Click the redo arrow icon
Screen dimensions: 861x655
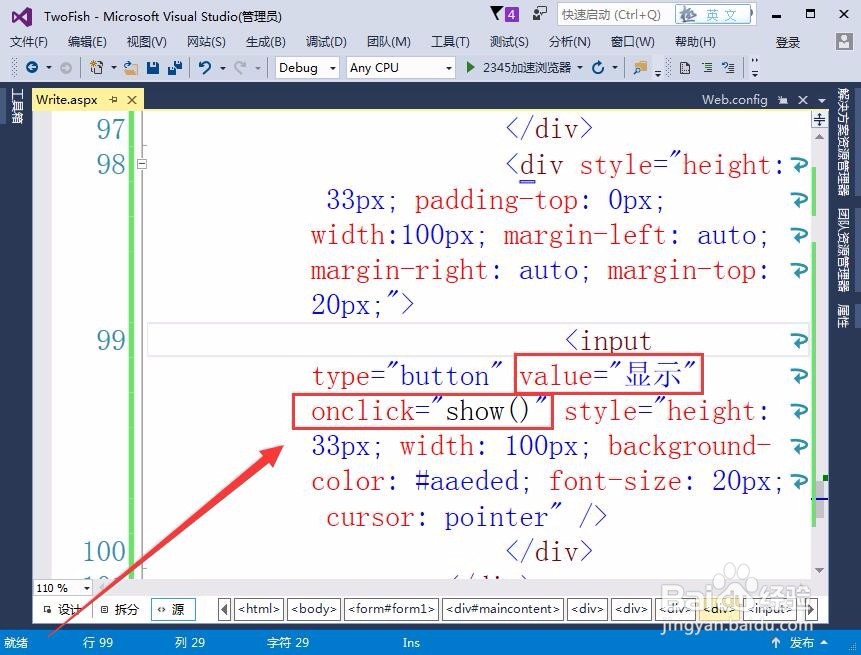[x=239, y=68]
